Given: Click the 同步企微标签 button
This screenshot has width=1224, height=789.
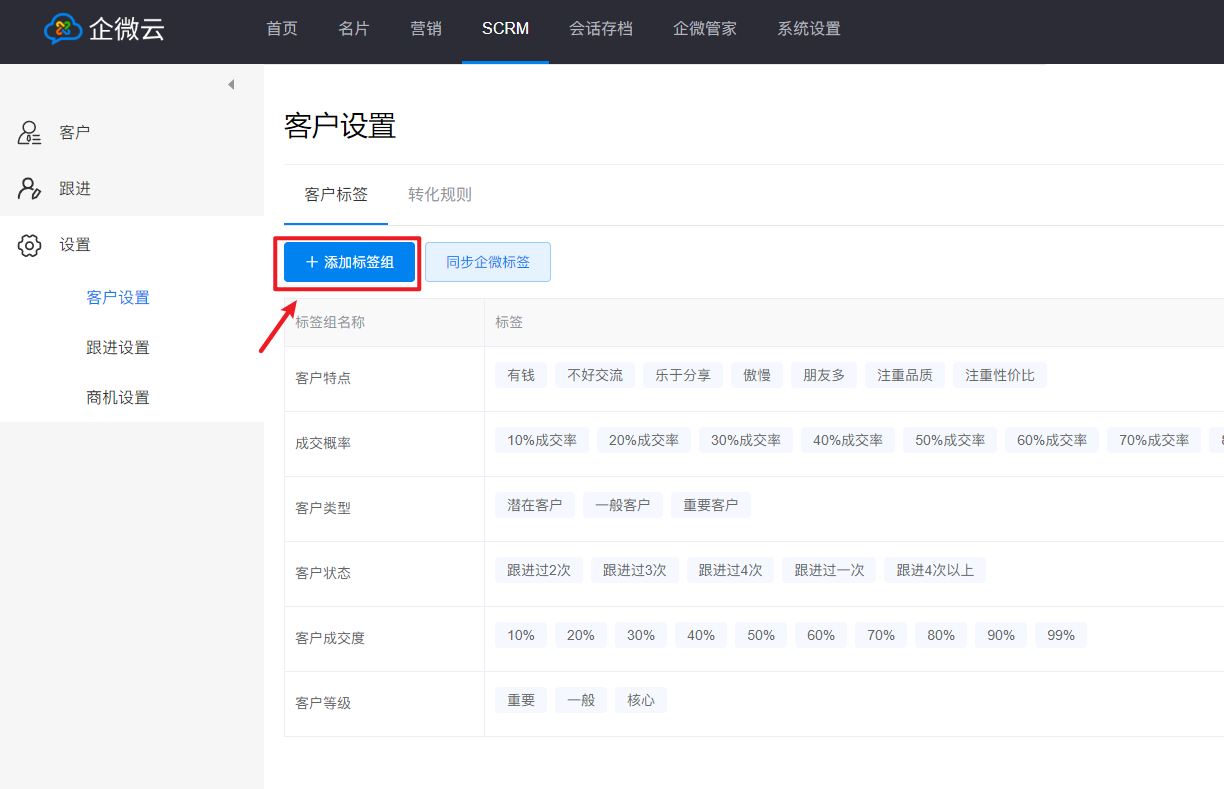Looking at the screenshot, I should point(488,262).
